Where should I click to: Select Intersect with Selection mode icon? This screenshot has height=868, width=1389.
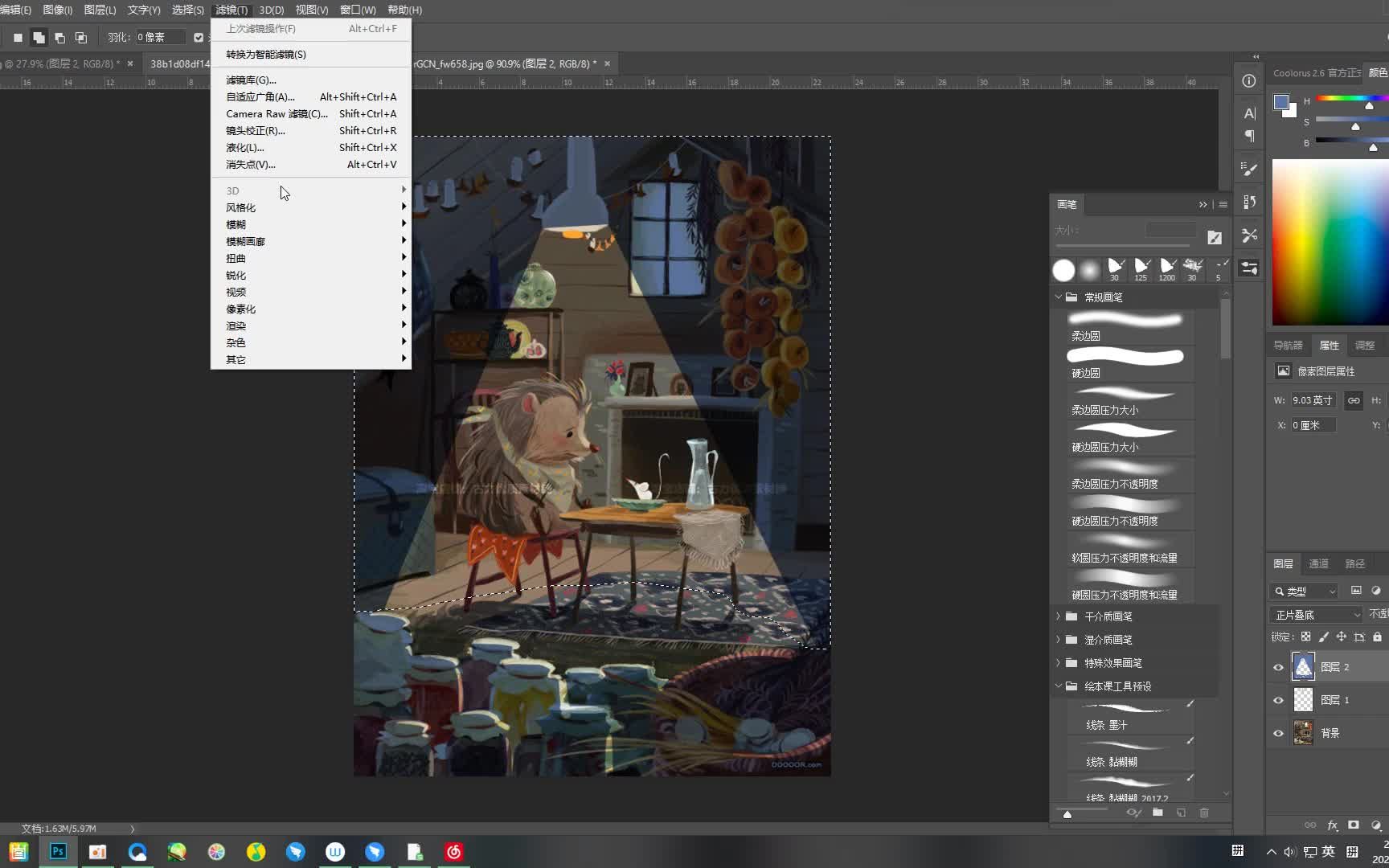pos(80,37)
